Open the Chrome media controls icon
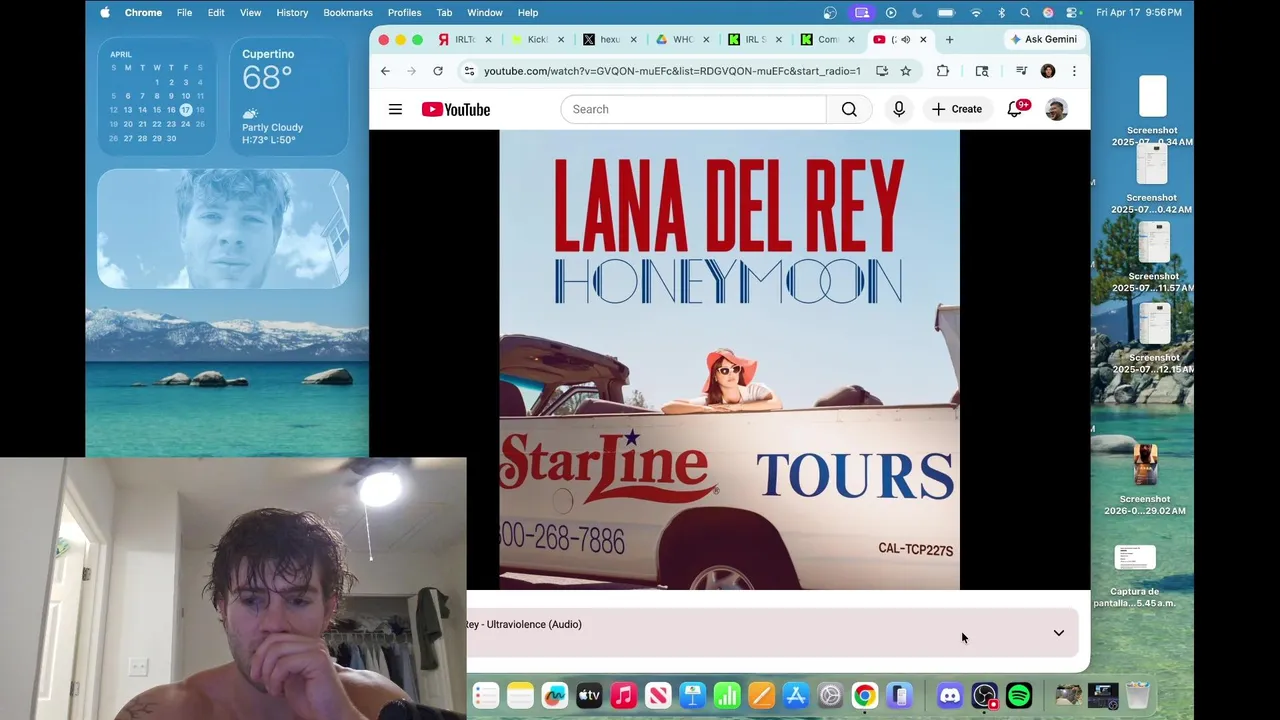1280x720 pixels. click(x=1021, y=71)
